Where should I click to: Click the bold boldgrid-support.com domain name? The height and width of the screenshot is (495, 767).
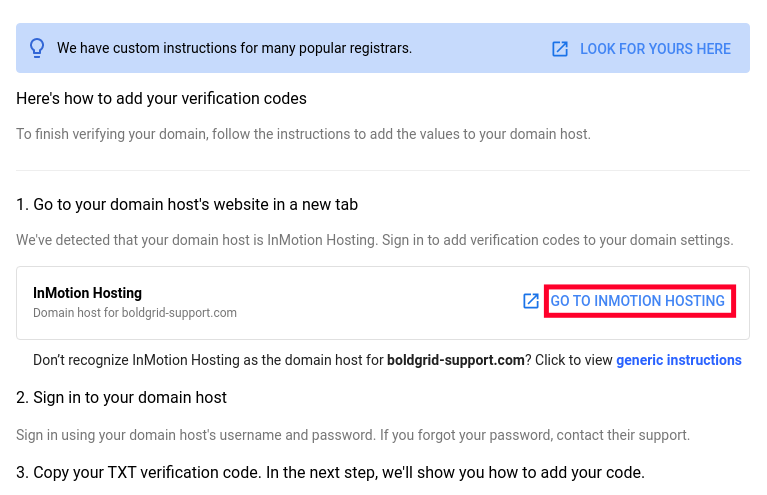tap(456, 360)
